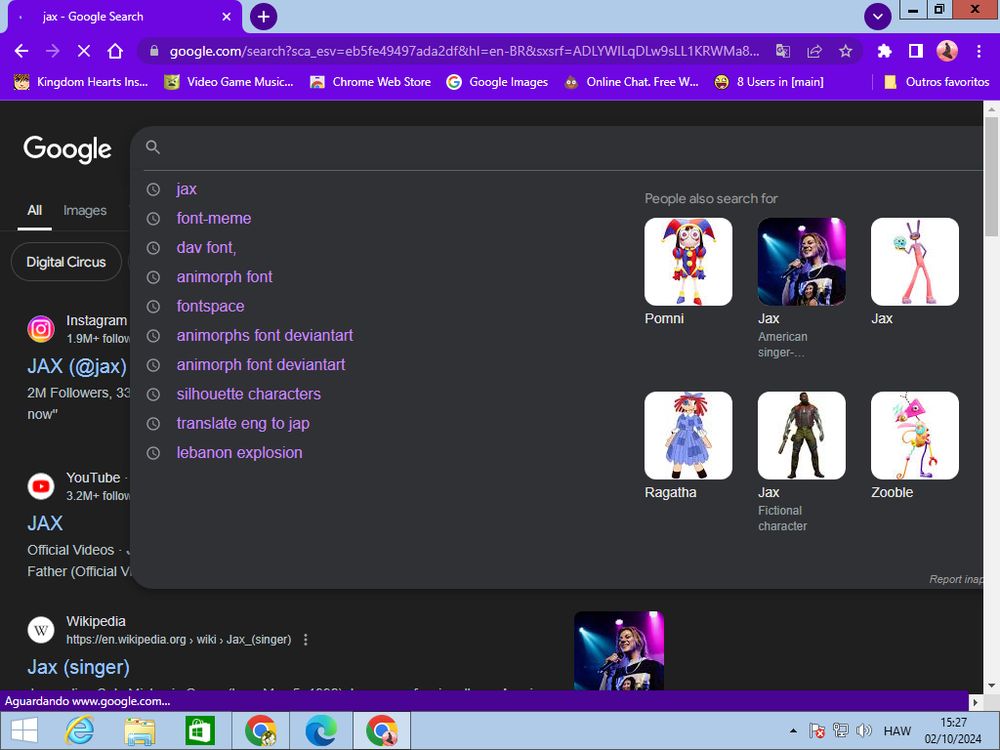Open Wikipedia result three-dot options
Viewport: 1000px width, 750px height.
(305, 640)
